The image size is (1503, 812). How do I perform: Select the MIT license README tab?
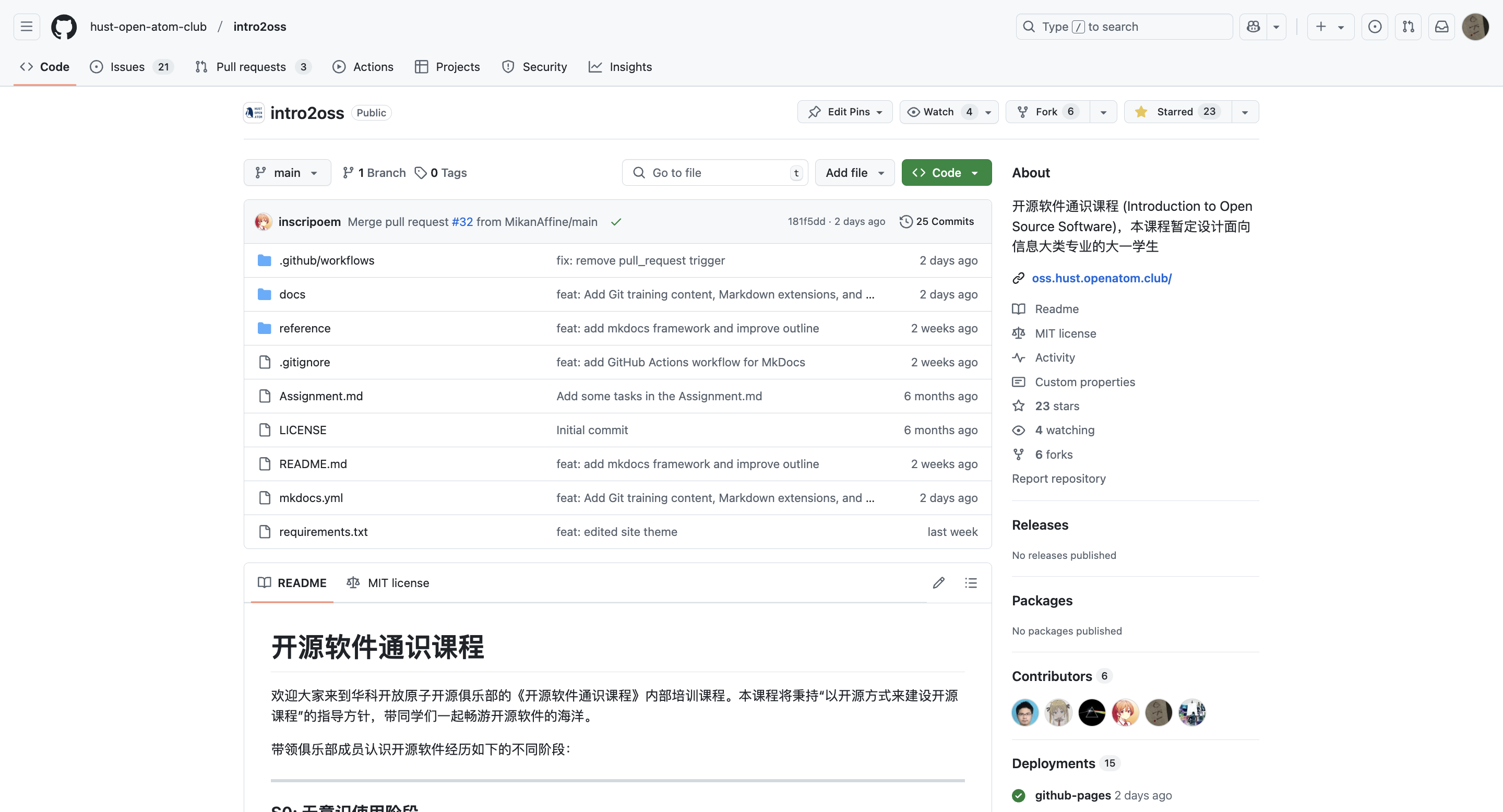point(388,583)
